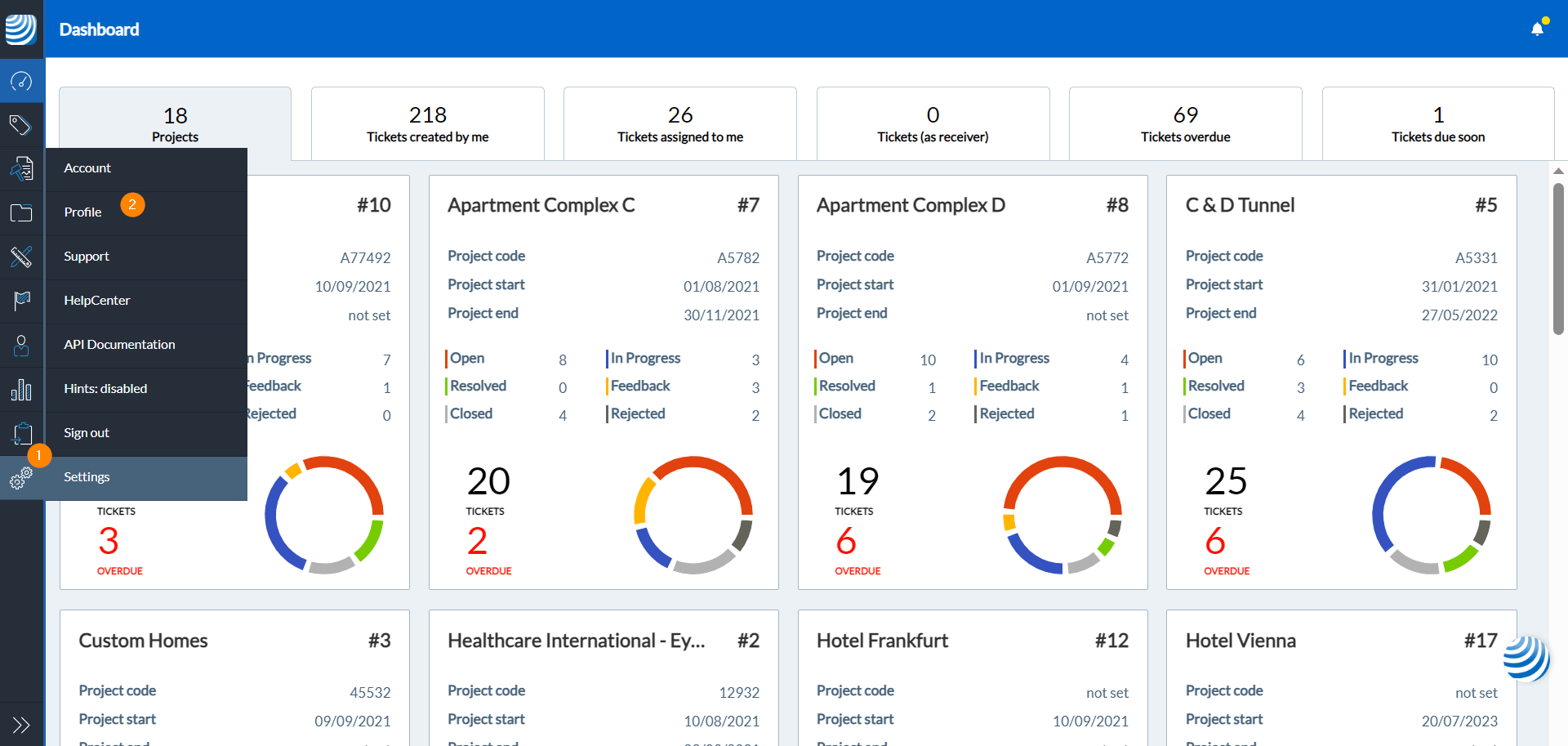The height and width of the screenshot is (746, 1568).
Task: Open the user person sidebar icon
Action: (21, 346)
